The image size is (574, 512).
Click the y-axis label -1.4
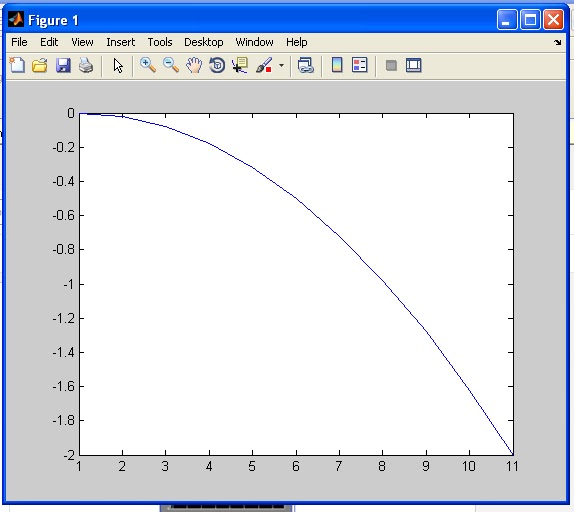pos(64,352)
